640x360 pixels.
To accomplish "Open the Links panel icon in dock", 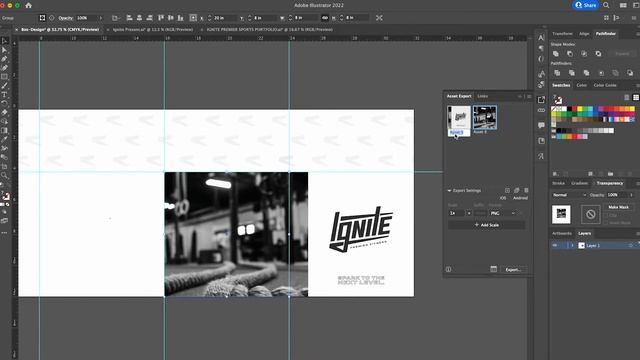I will coord(541,110).
